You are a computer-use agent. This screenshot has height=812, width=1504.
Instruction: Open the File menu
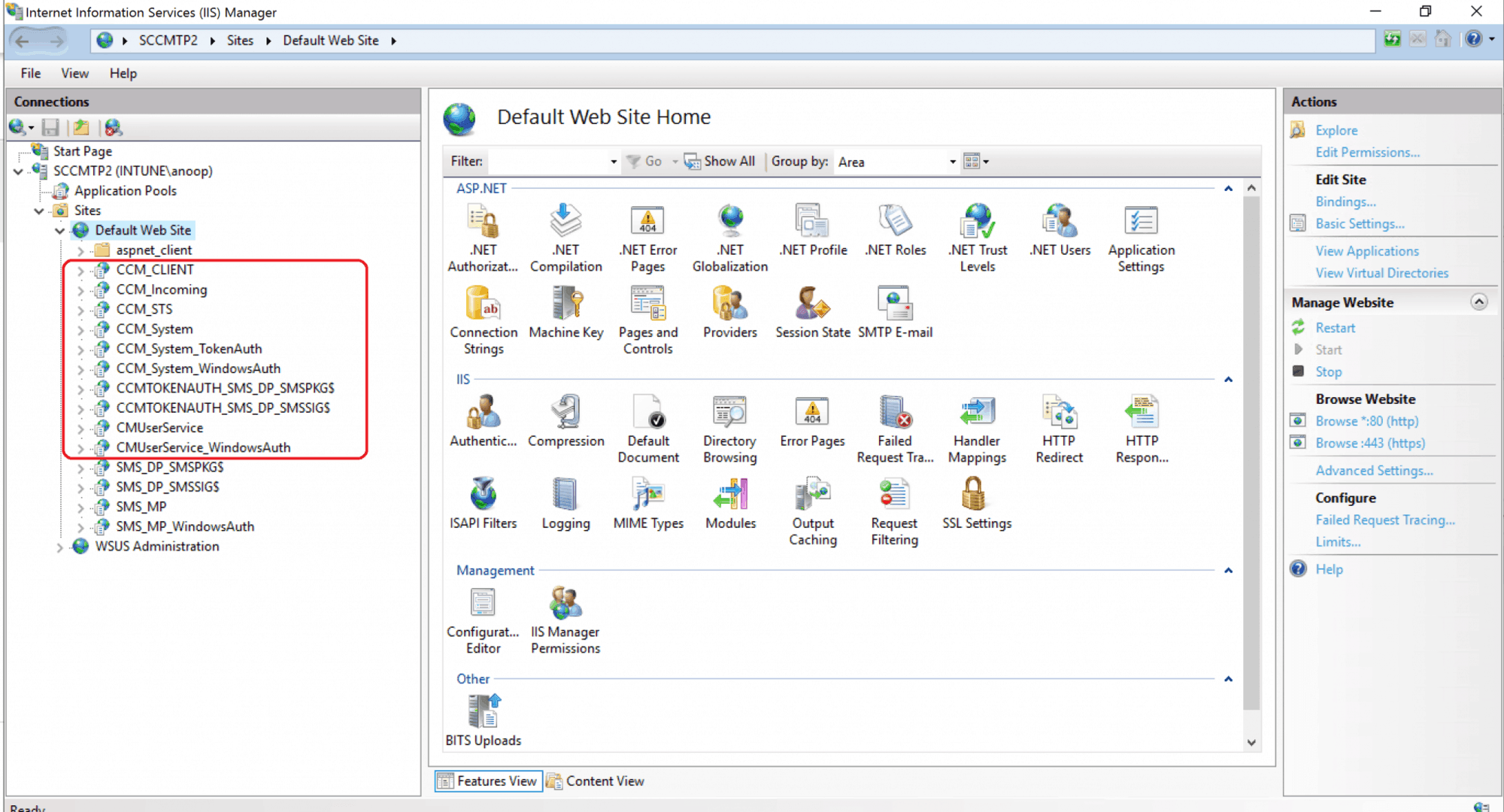(x=31, y=73)
